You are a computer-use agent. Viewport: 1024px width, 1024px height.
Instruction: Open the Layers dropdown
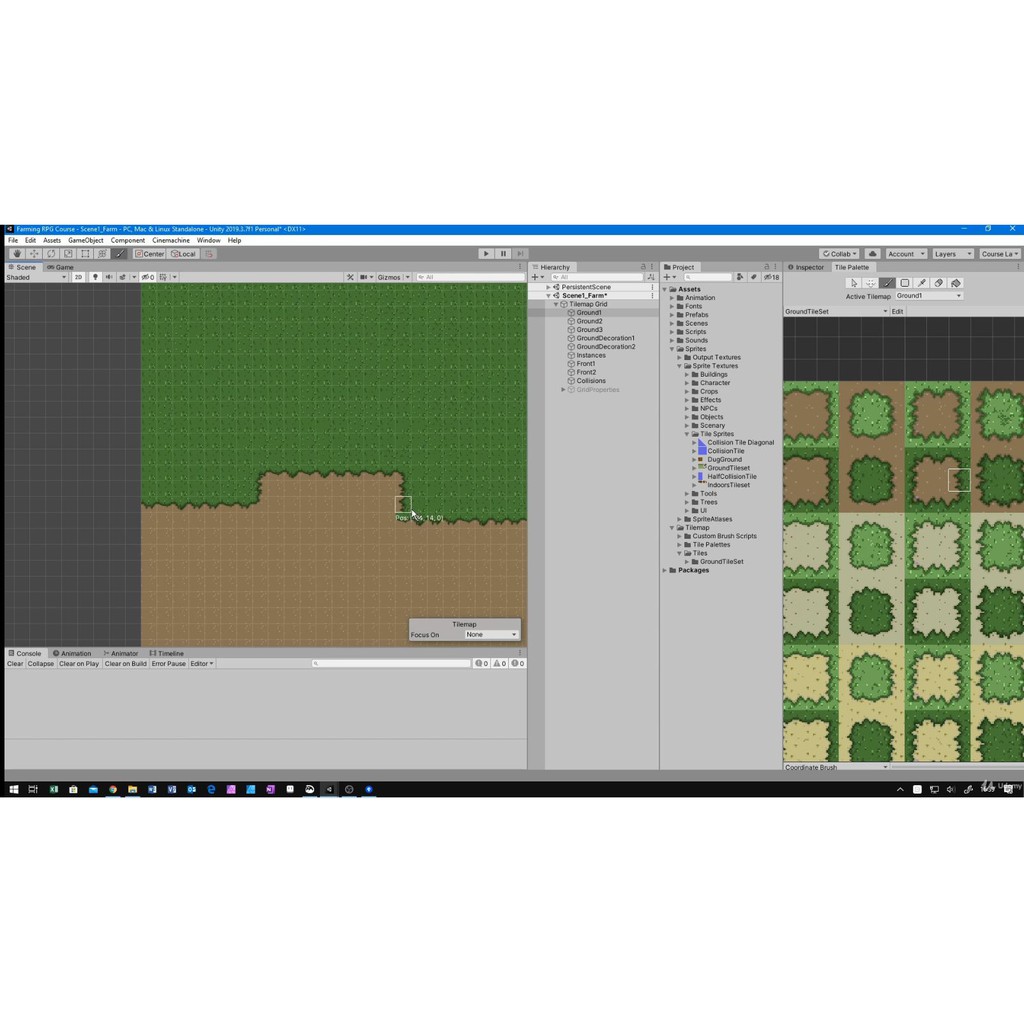[x=952, y=253]
